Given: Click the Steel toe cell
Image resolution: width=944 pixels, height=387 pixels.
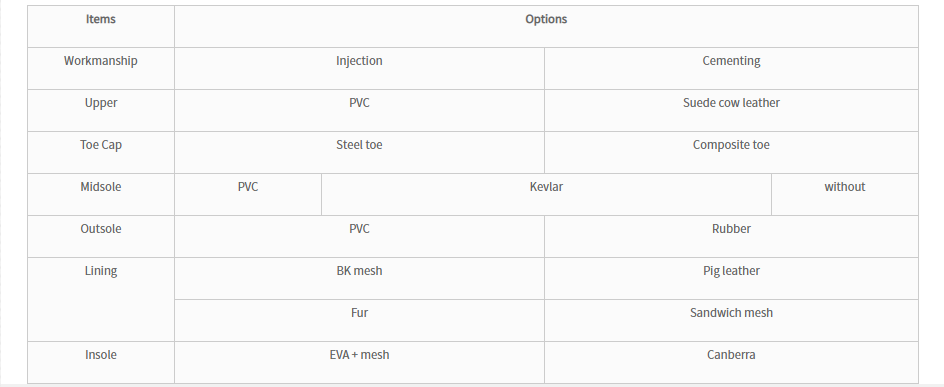Looking at the screenshot, I should [359, 153].
